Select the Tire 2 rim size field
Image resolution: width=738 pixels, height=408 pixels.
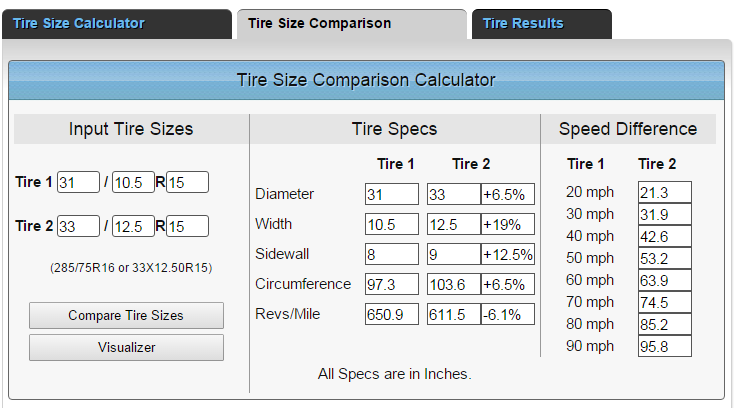(x=187, y=226)
